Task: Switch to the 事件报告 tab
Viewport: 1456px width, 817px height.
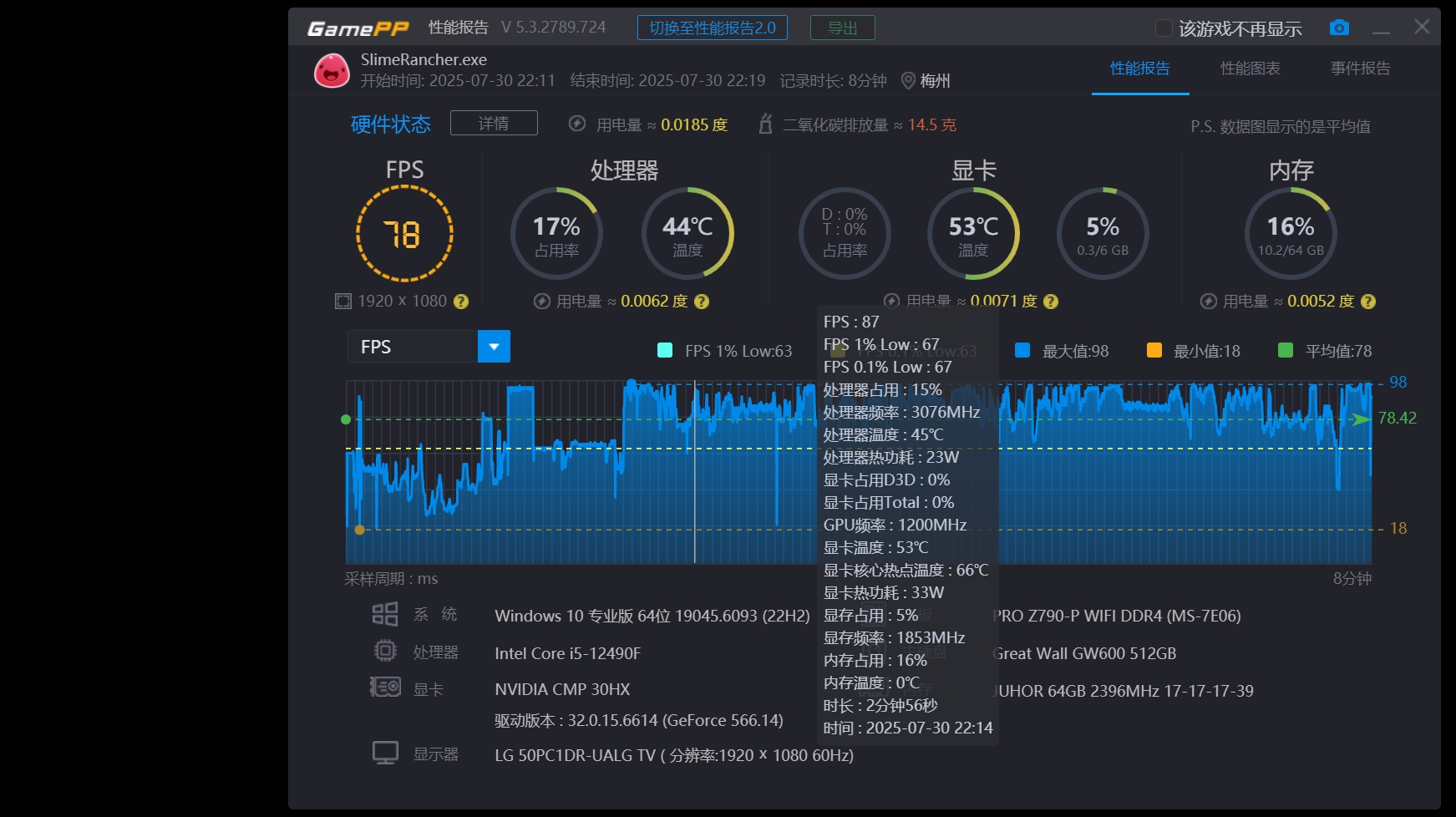Action: [x=1360, y=69]
